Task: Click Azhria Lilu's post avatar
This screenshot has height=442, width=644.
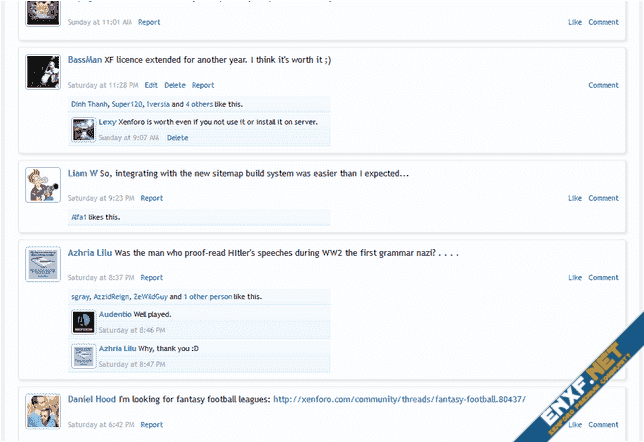Action: (x=41, y=265)
